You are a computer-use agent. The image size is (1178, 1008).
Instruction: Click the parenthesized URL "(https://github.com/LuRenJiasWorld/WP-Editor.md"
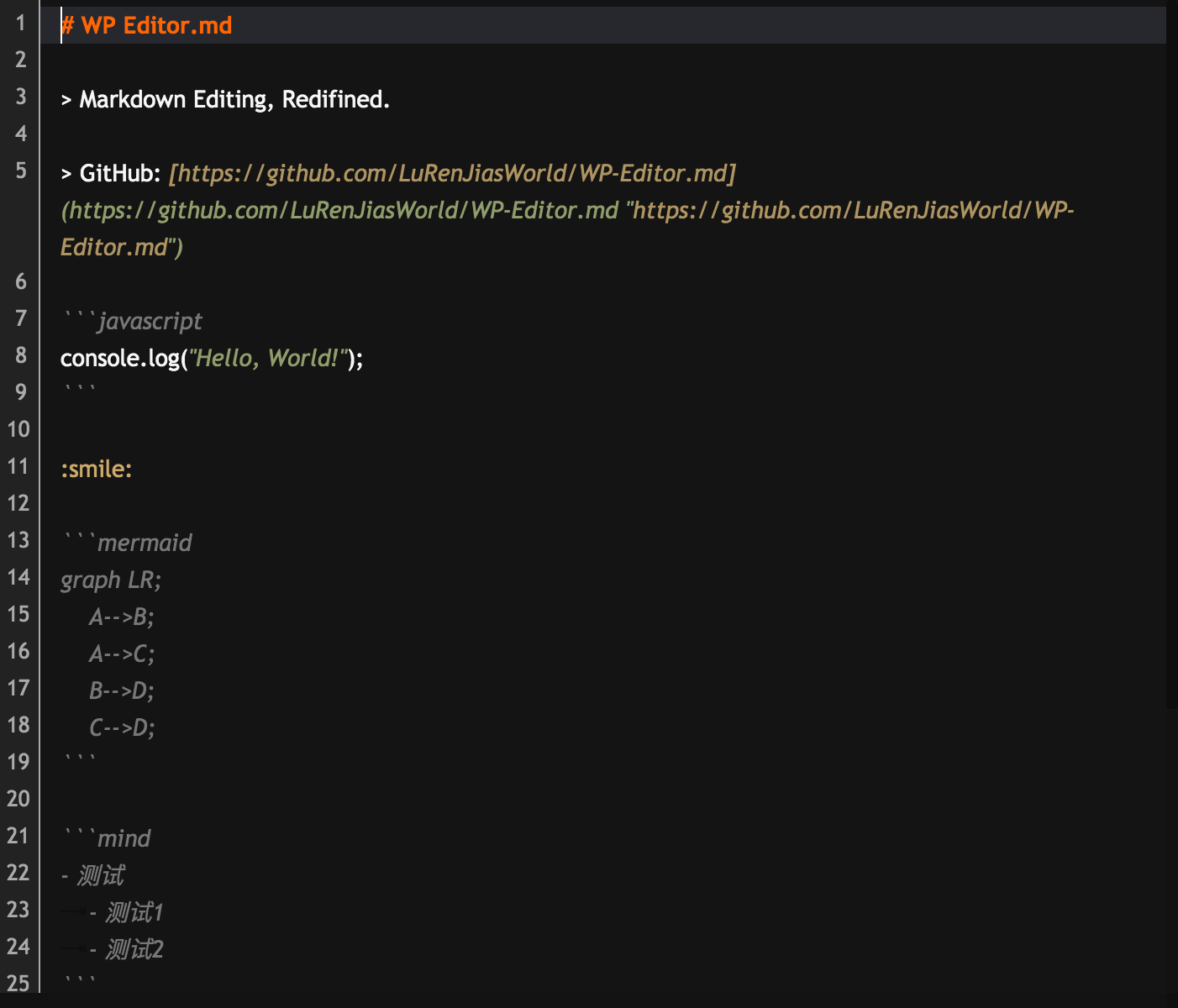pyautogui.click(x=339, y=210)
